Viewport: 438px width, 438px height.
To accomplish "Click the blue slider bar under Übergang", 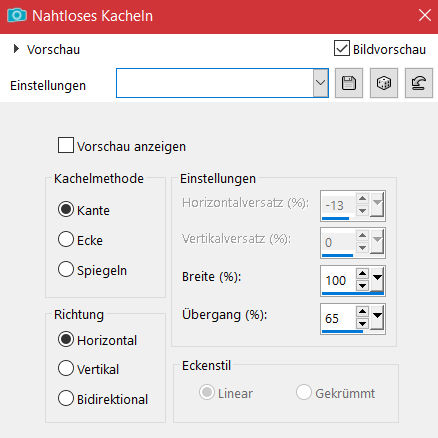I will (x=342, y=332).
